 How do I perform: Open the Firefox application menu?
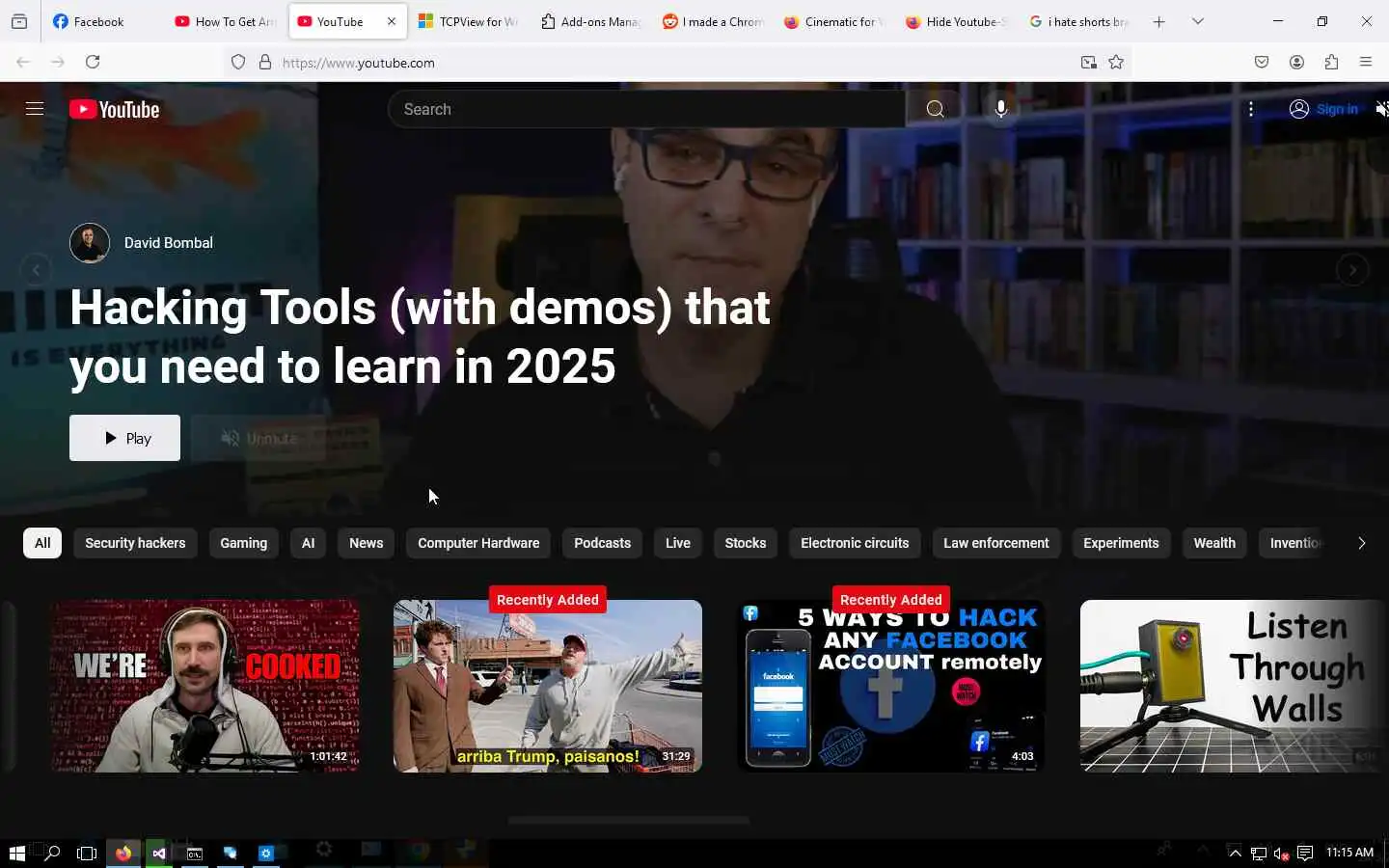click(x=1366, y=62)
